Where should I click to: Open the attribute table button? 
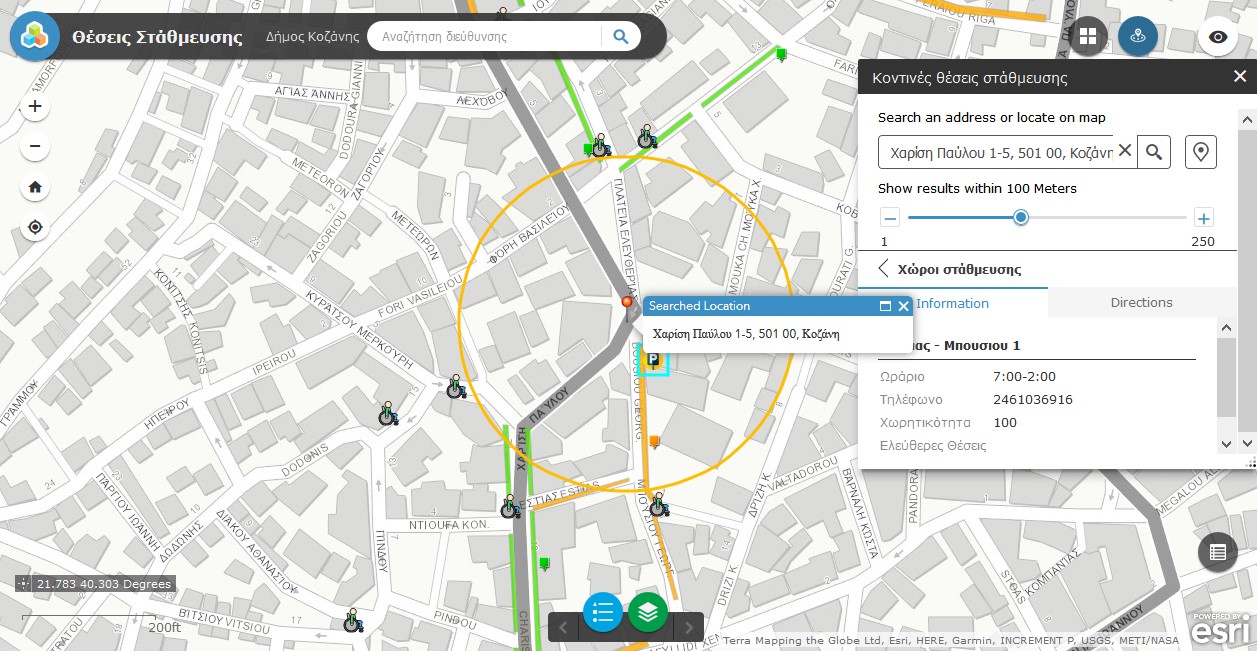[1217, 551]
